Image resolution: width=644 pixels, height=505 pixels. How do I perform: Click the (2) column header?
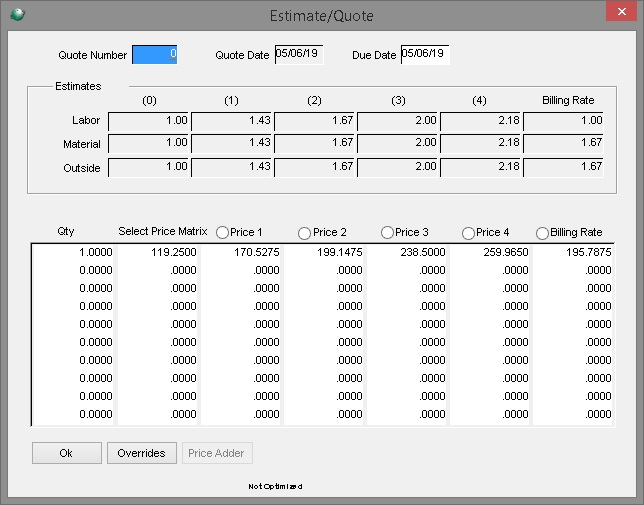point(314,101)
